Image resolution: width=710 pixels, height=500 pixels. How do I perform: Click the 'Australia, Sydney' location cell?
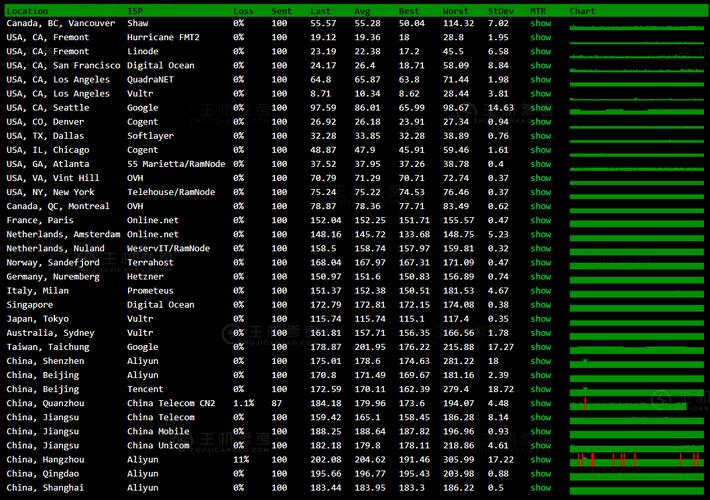(x=50, y=332)
